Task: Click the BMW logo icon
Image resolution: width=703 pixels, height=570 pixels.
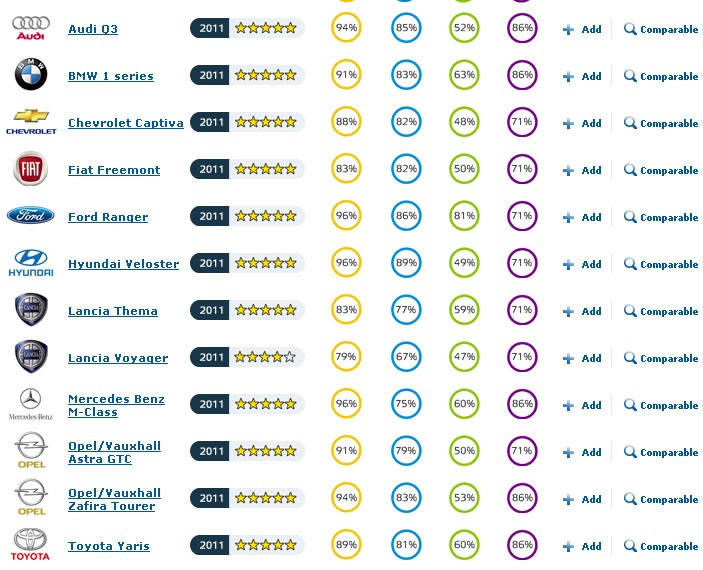Action: (30, 75)
